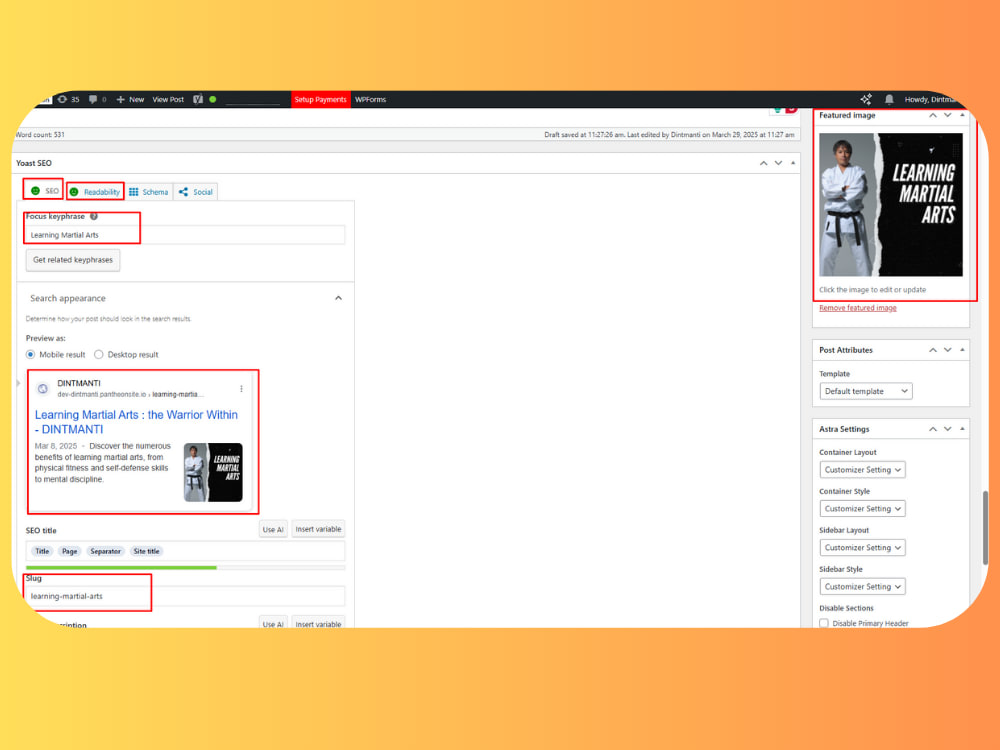1000x750 pixels.
Task: Click the green SEO title length progress bar
Action: coord(121,567)
